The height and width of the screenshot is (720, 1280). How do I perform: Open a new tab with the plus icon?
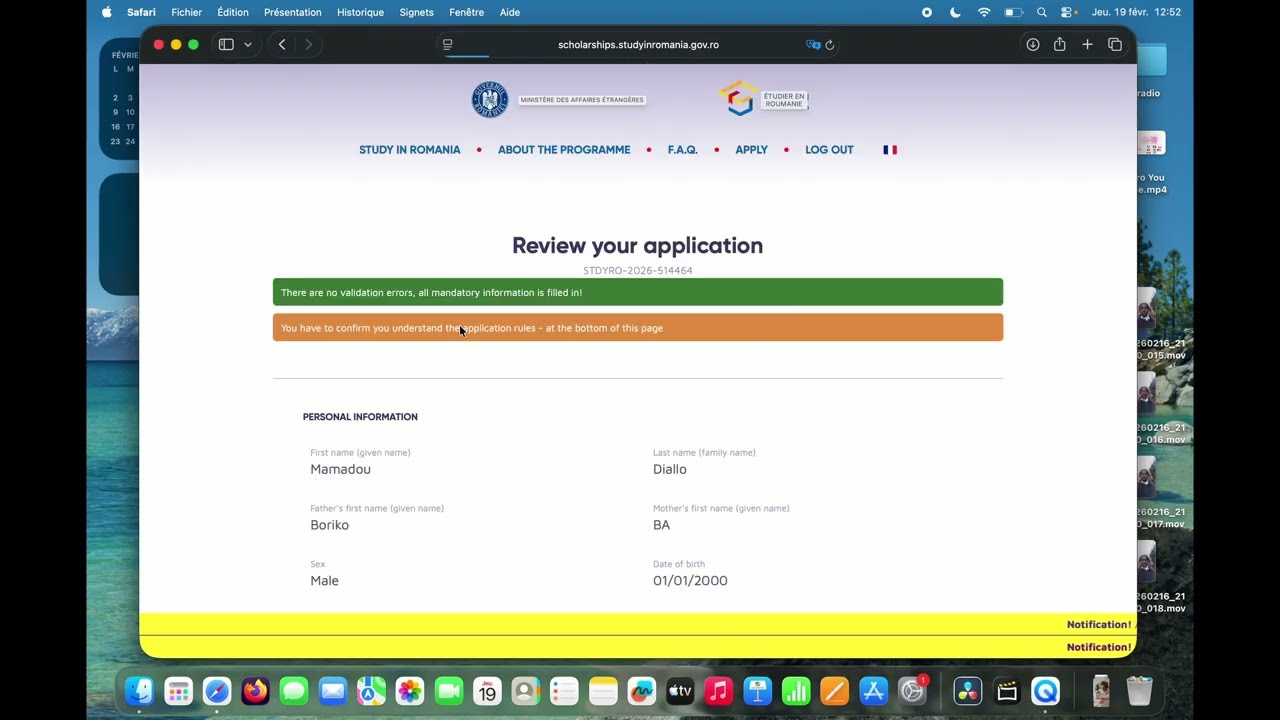[1087, 44]
